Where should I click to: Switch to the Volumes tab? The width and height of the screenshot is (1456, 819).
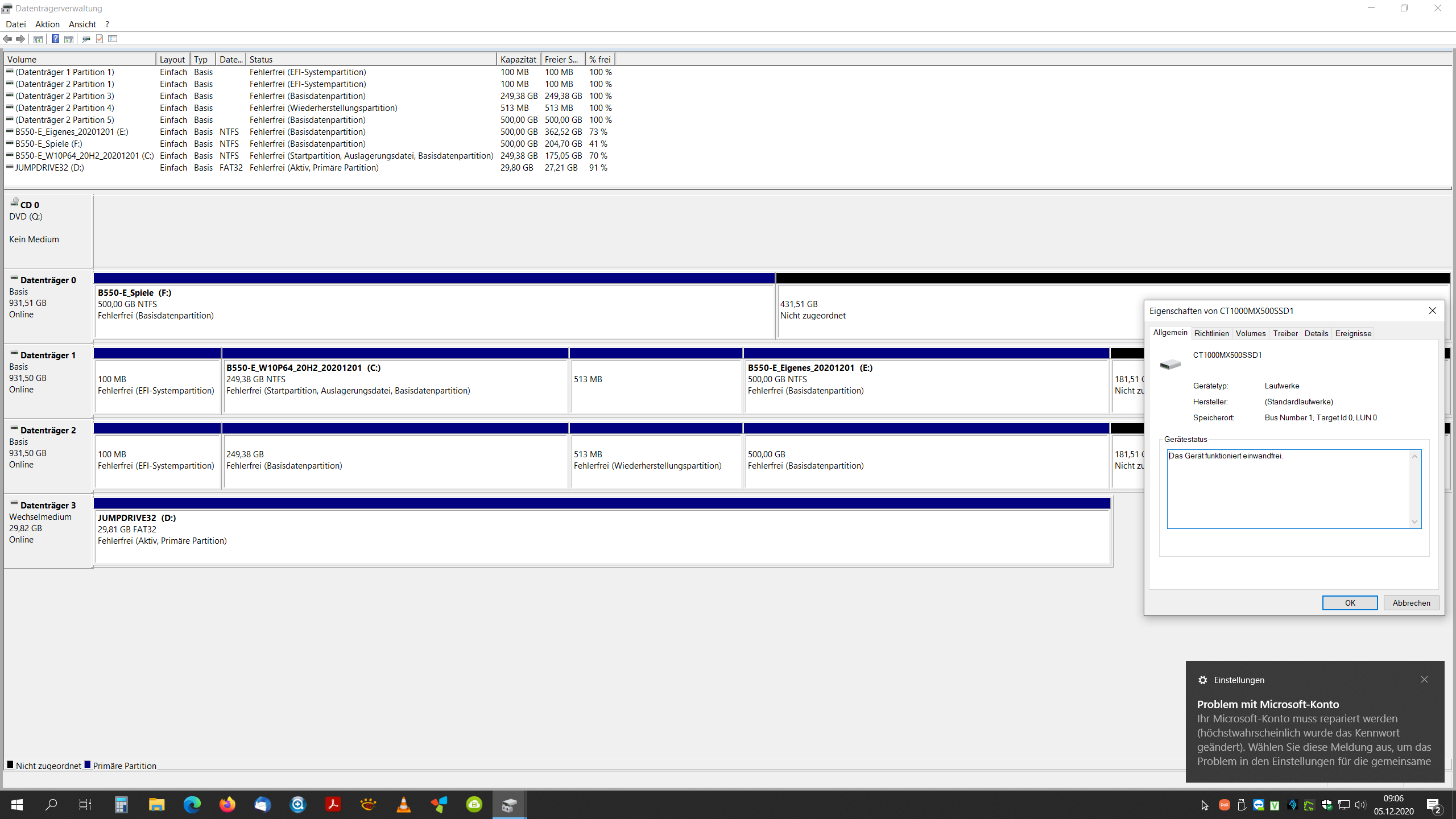coord(1250,333)
